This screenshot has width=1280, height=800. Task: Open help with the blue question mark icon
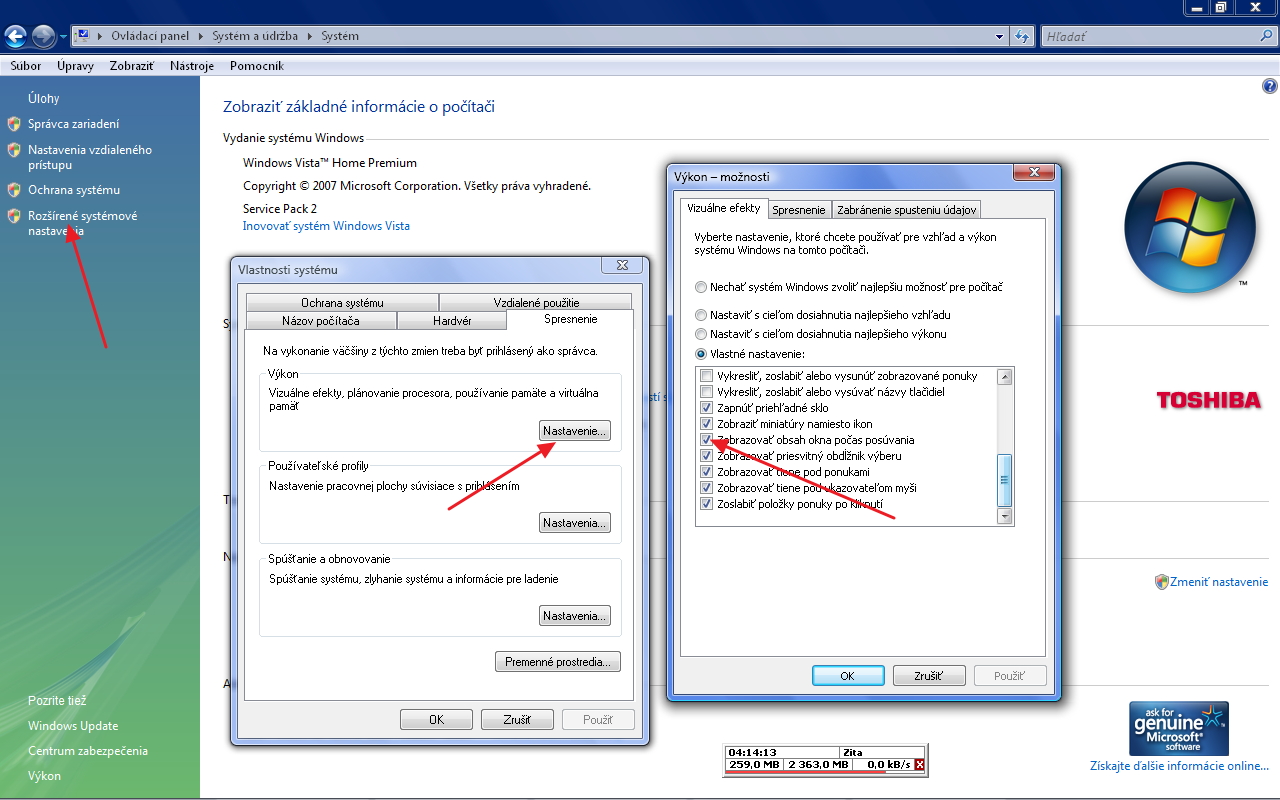pyautogui.click(x=1270, y=87)
